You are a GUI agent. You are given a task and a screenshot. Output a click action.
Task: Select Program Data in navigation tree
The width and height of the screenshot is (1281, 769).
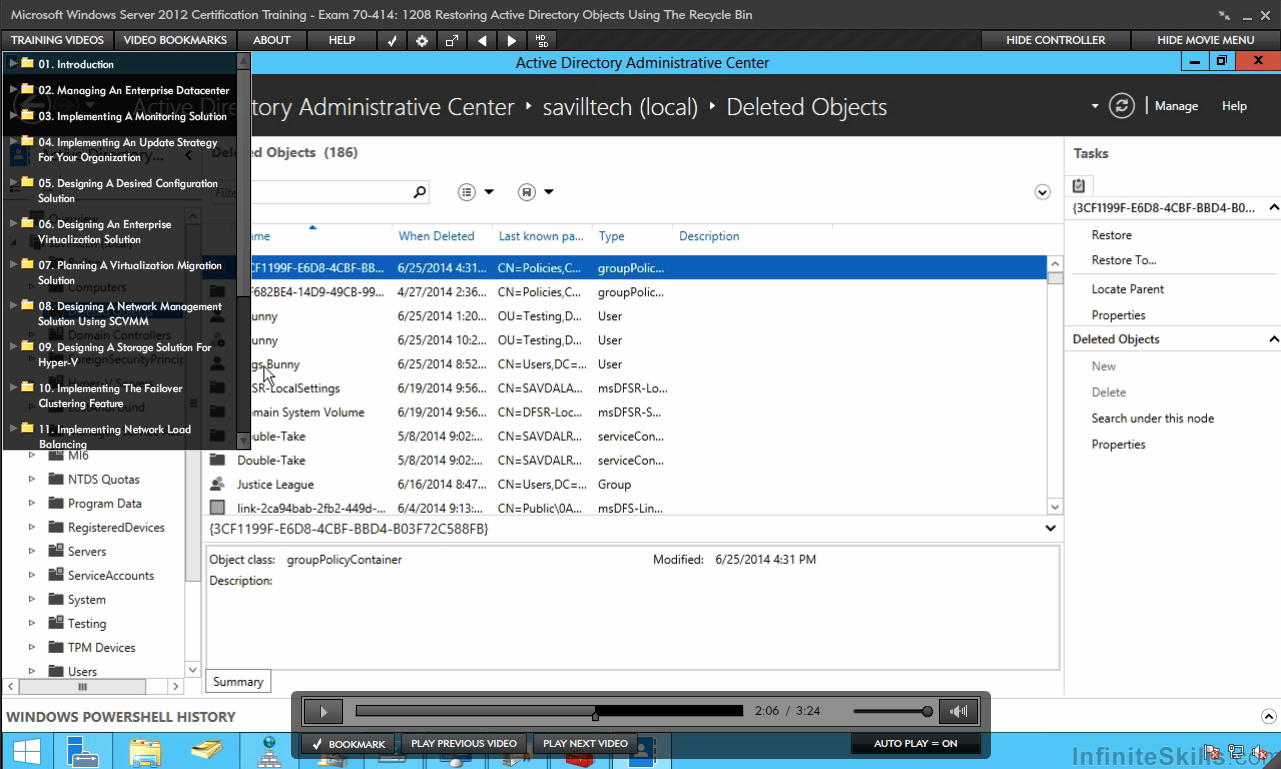tap(104, 503)
